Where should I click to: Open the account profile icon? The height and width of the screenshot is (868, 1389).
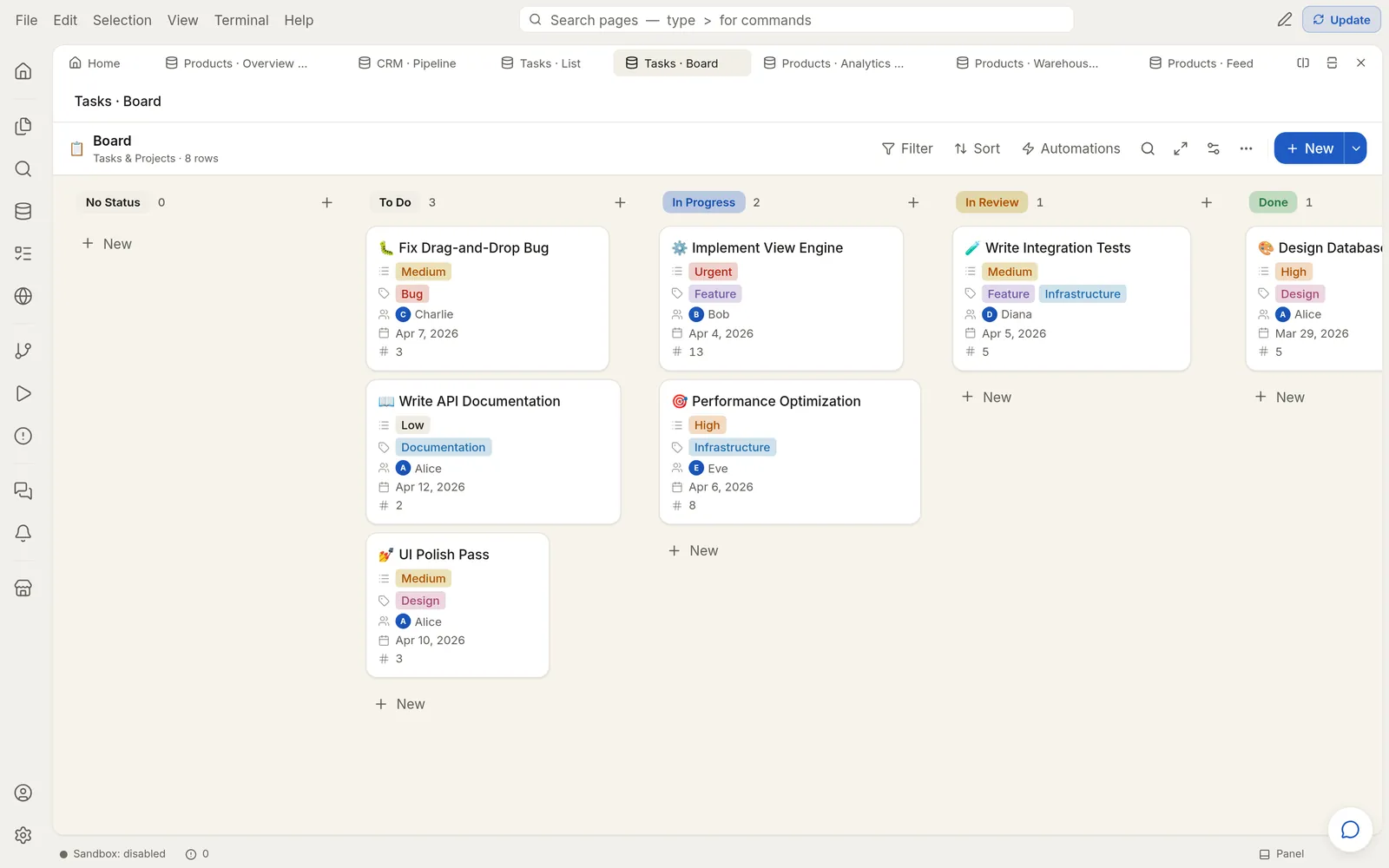[23, 792]
